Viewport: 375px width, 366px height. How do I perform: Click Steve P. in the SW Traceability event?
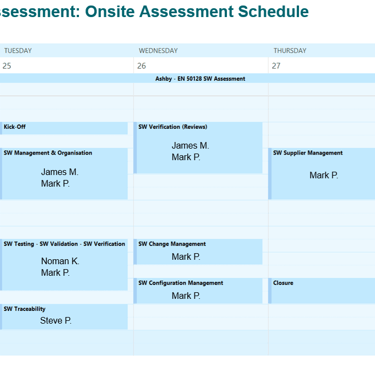(56, 321)
